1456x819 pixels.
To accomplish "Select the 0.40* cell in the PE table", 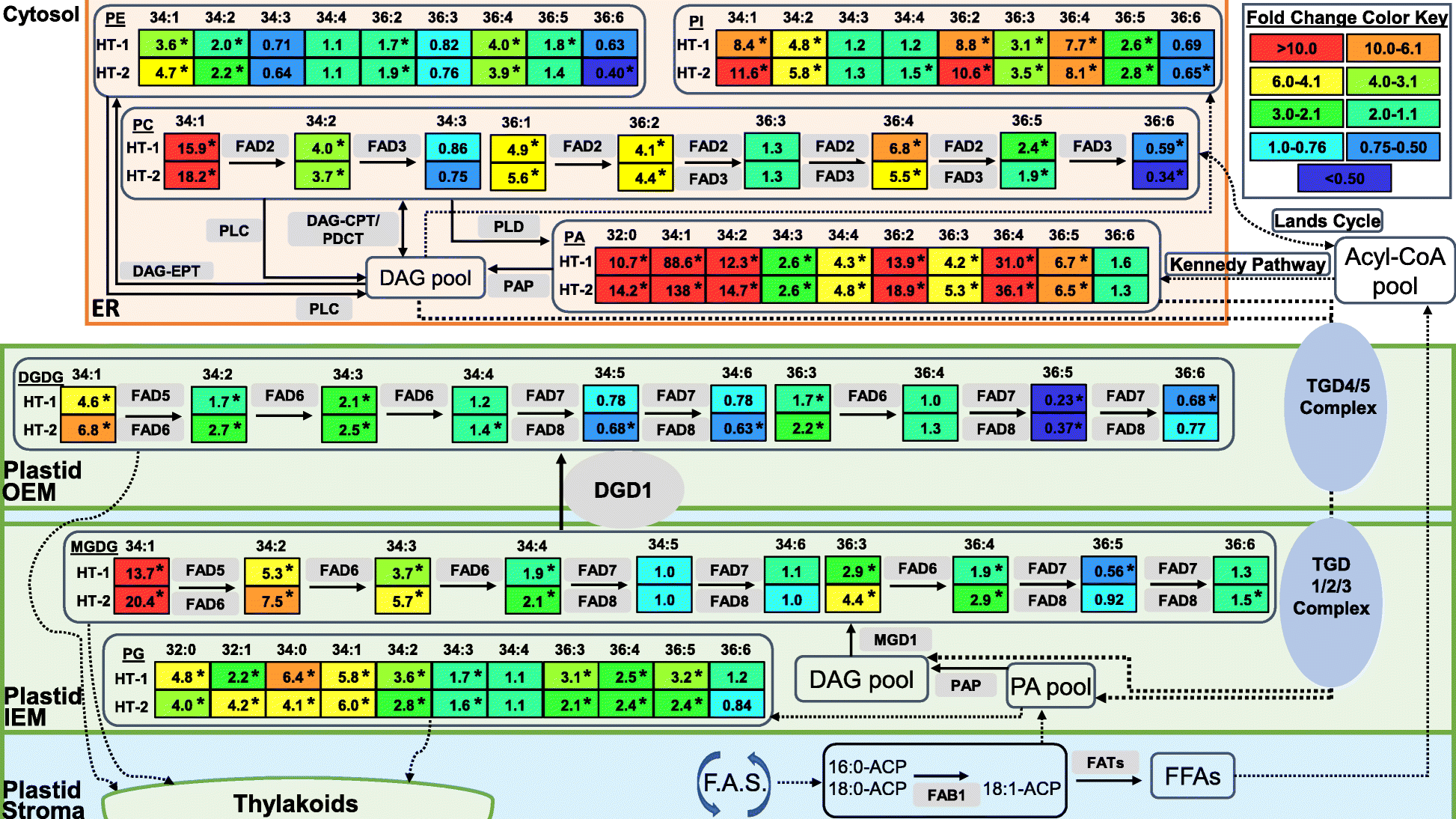I will 610,73.
